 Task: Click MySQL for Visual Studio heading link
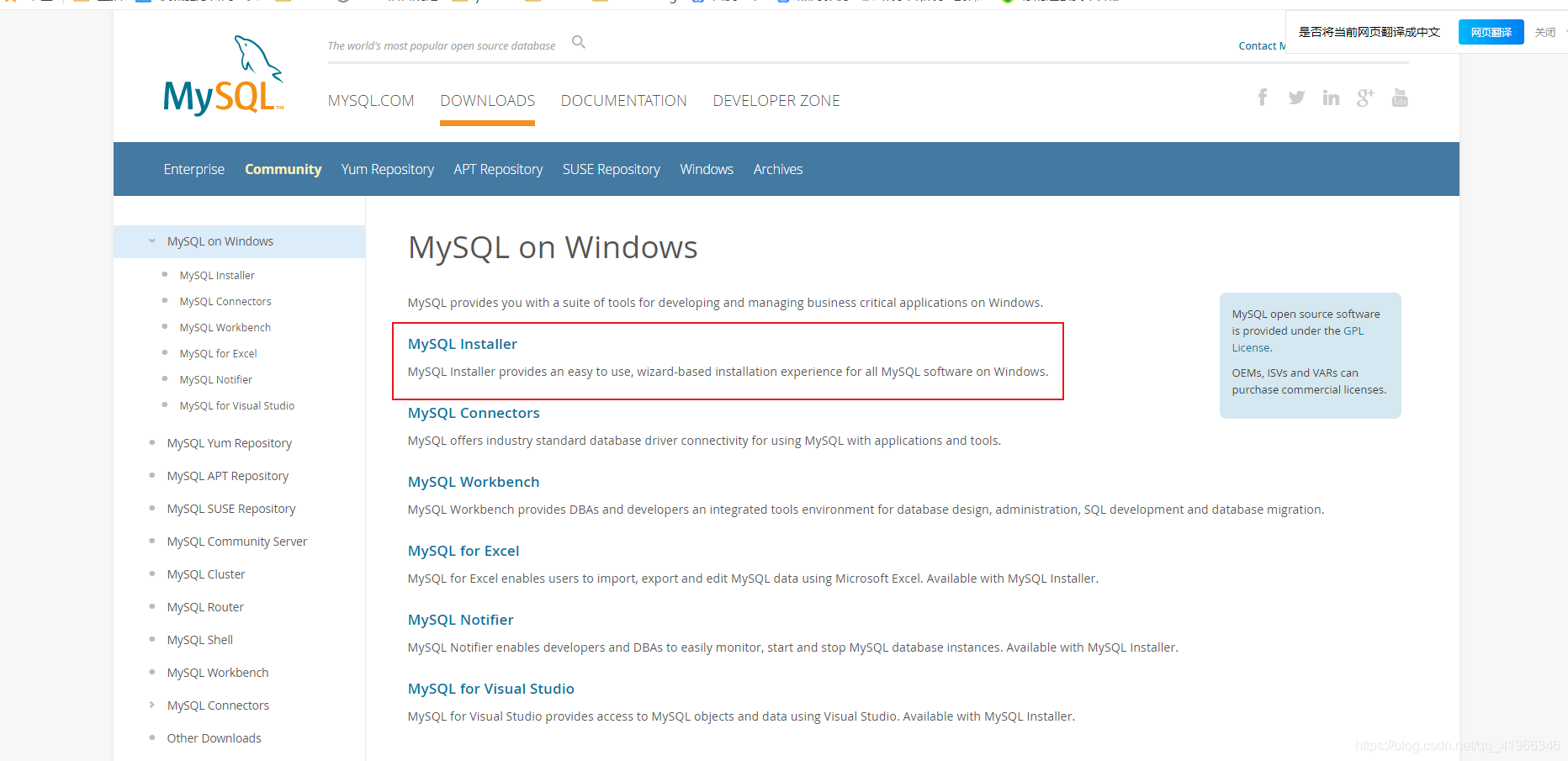pyautogui.click(x=491, y=689)
